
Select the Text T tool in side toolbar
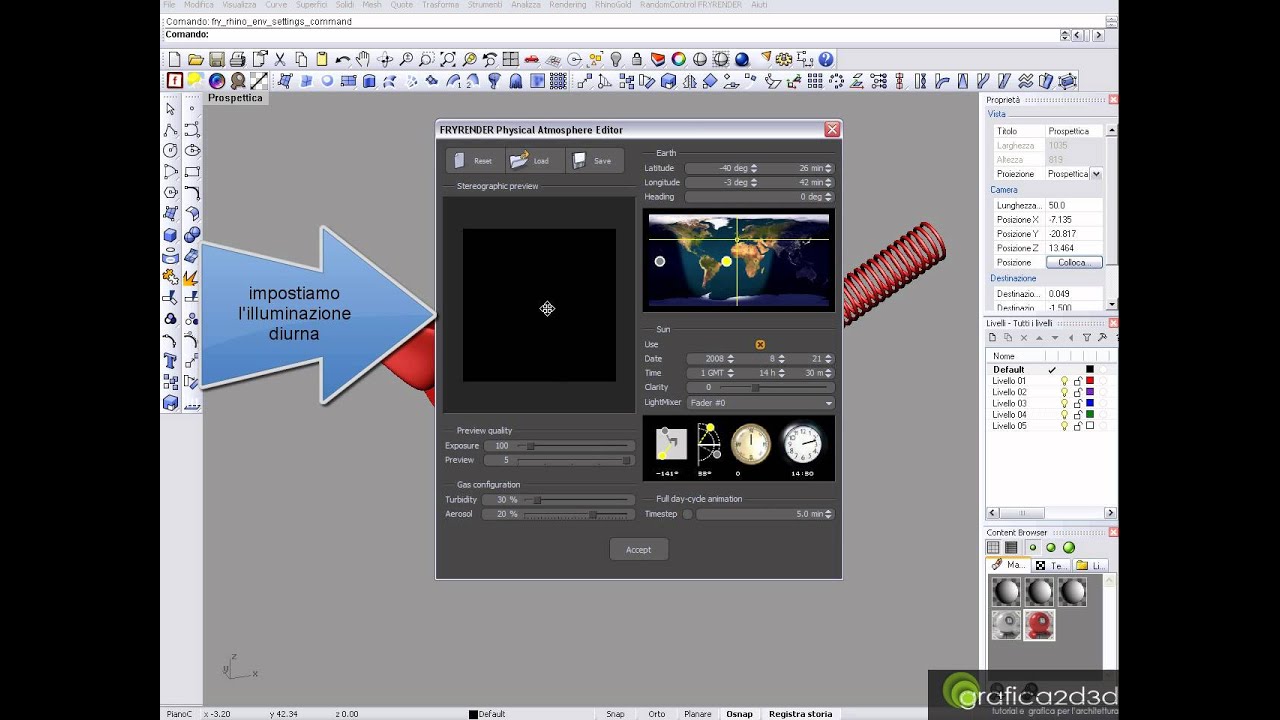coord(170,361)
